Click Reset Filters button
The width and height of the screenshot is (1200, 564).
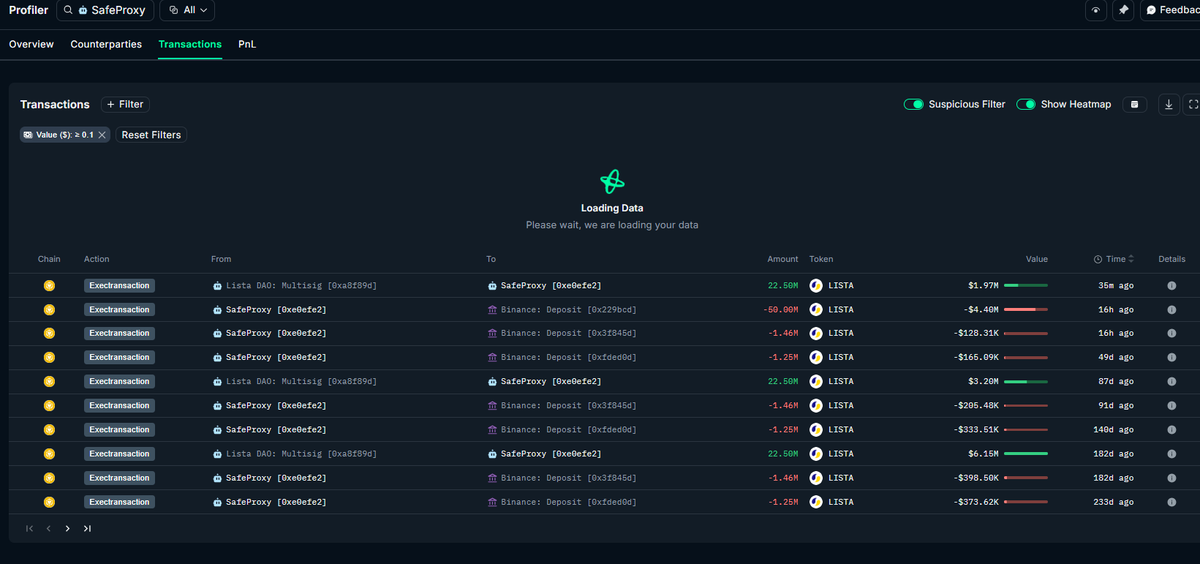pyautogui.click(x=151, y=135)
